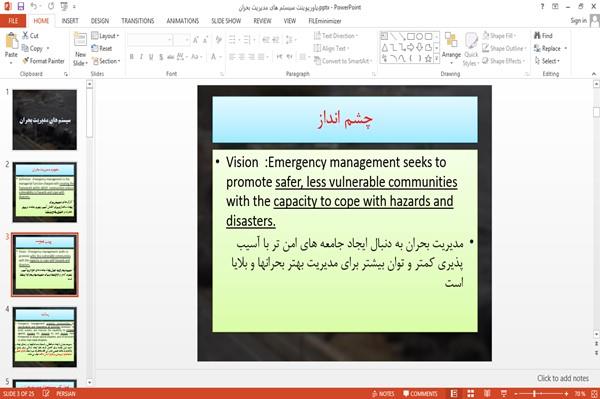Open Comments pane from the status bar
The image size is (600, 399).
pos(420,394)
